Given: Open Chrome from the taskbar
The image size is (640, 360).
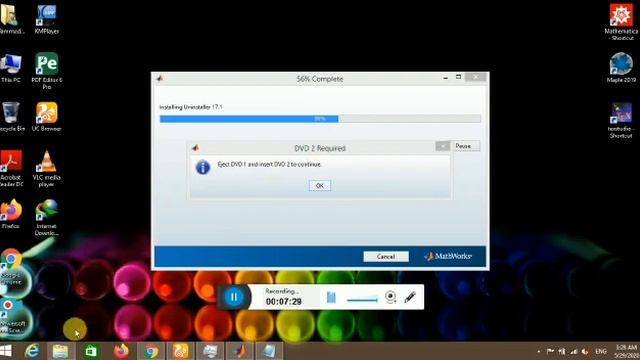Looking at the screenshot, I should pos(151,351).
